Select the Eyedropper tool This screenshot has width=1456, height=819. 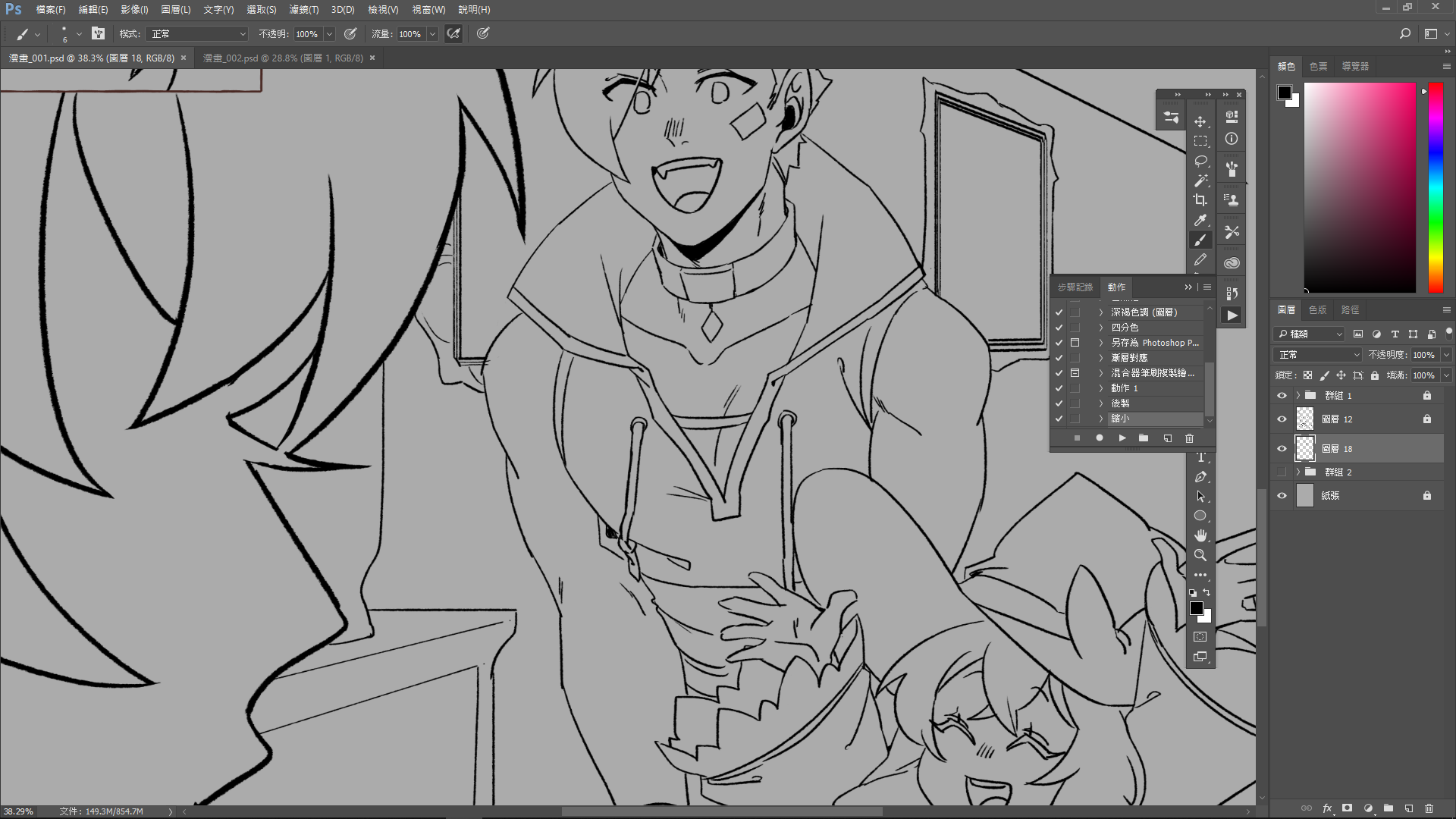(x=1200, y=220)
